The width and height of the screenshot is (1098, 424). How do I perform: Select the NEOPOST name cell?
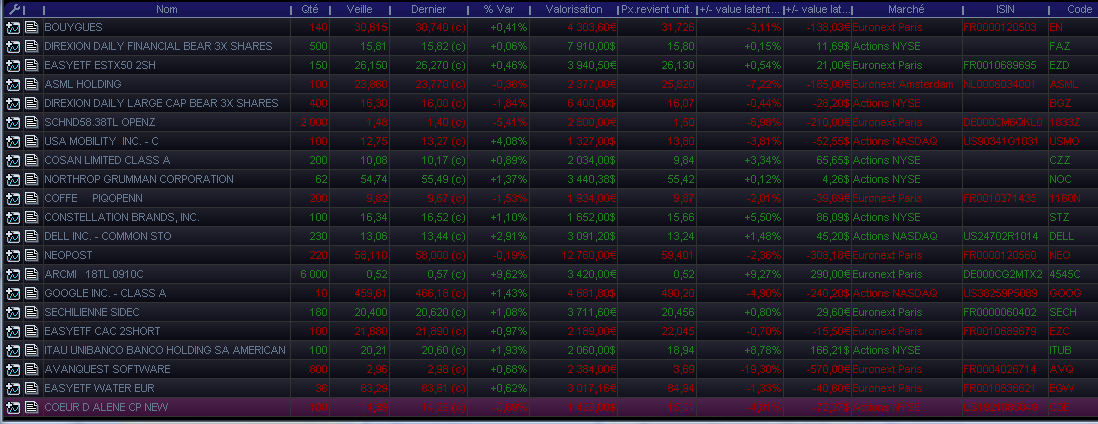click(68, 255)
